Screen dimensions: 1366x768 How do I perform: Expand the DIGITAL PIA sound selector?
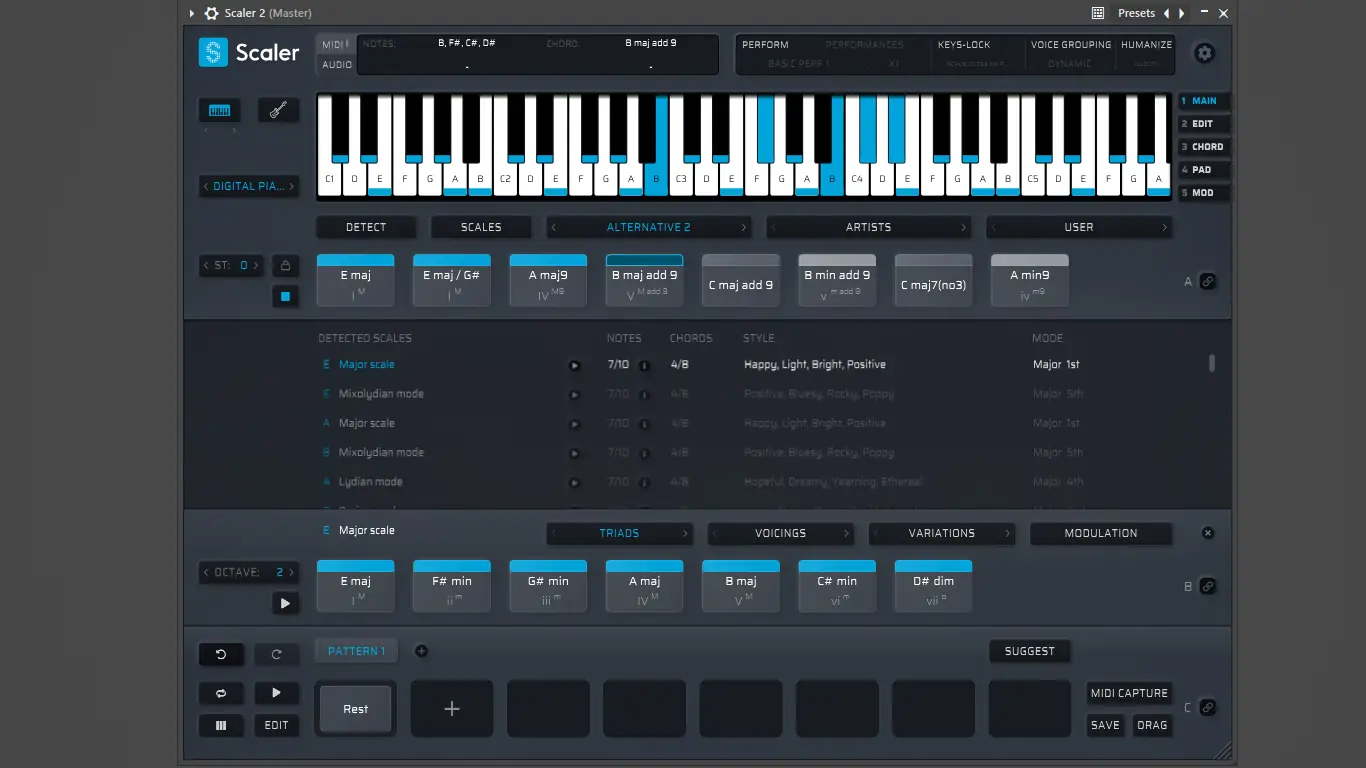click(248, 186)
